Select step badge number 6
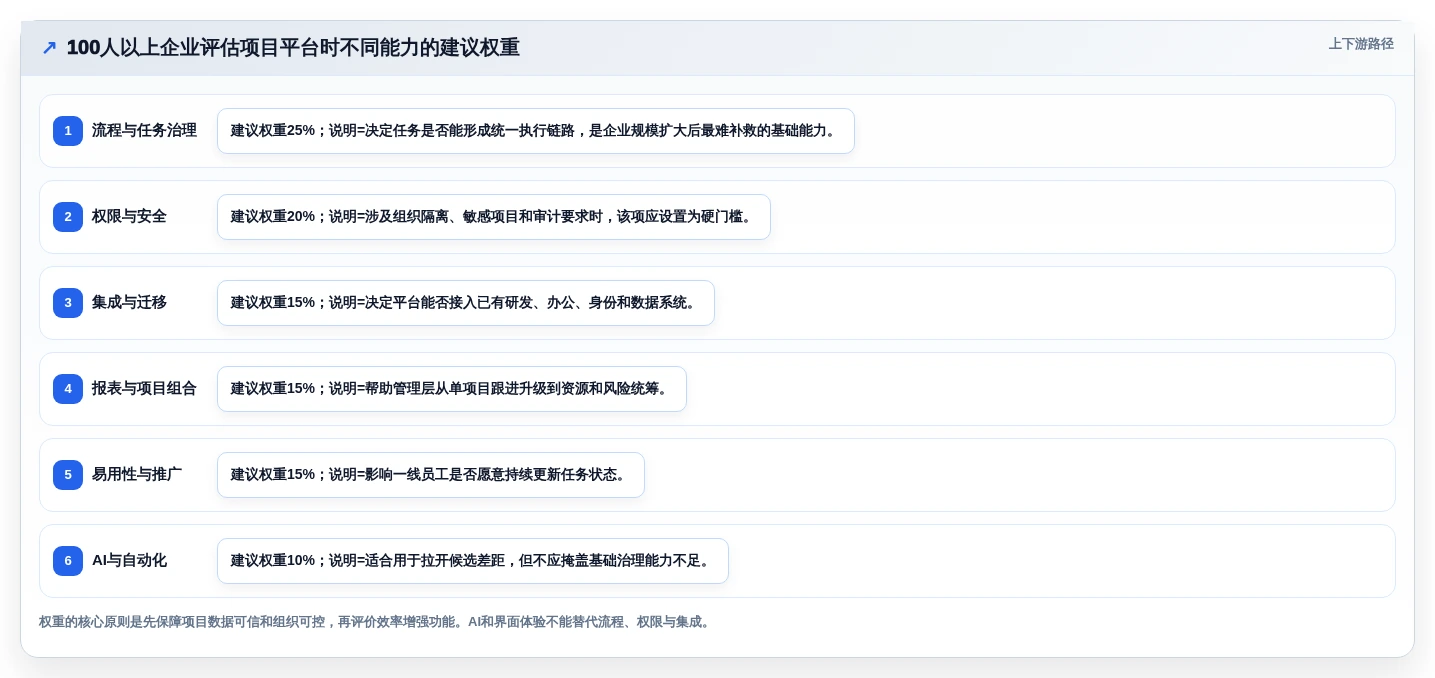This screenshot has height=678, width=1435. pos(68,561)
